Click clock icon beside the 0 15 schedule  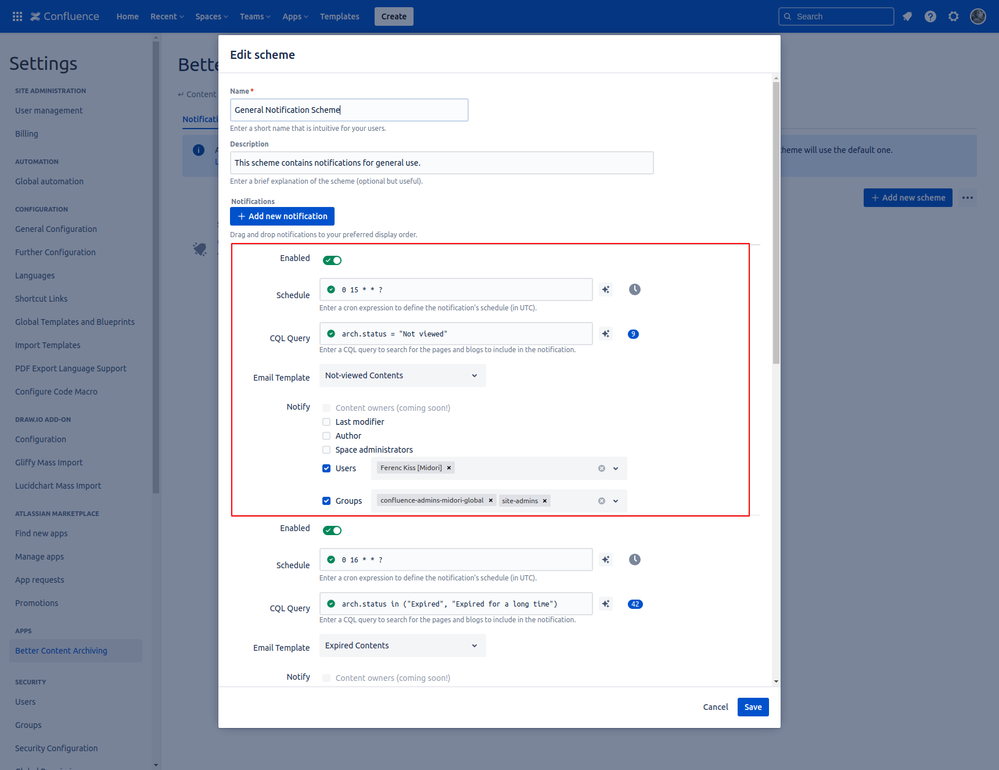[x=635, y=290]
